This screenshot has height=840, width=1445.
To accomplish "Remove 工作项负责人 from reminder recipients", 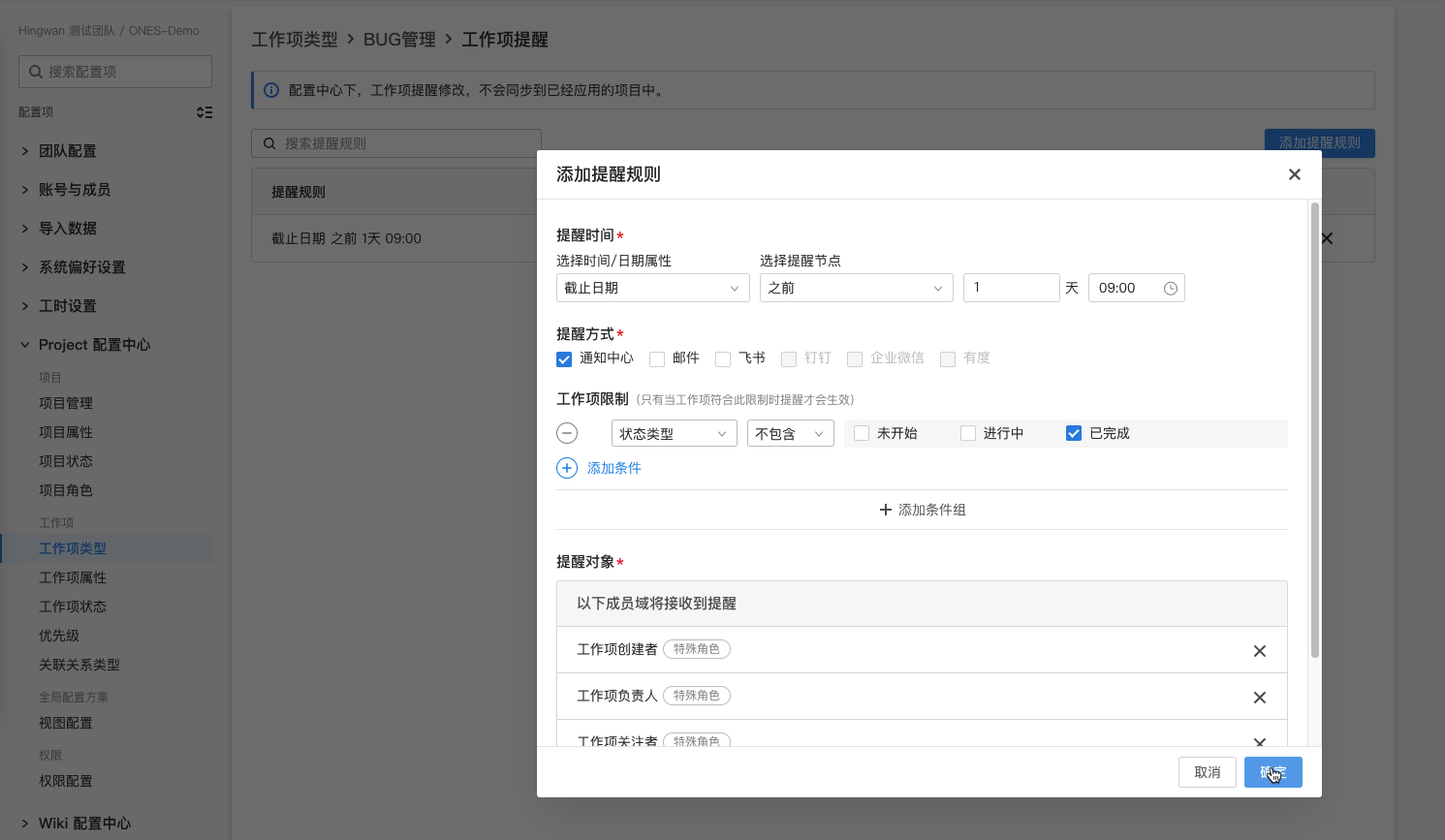I will [1260, 697].
